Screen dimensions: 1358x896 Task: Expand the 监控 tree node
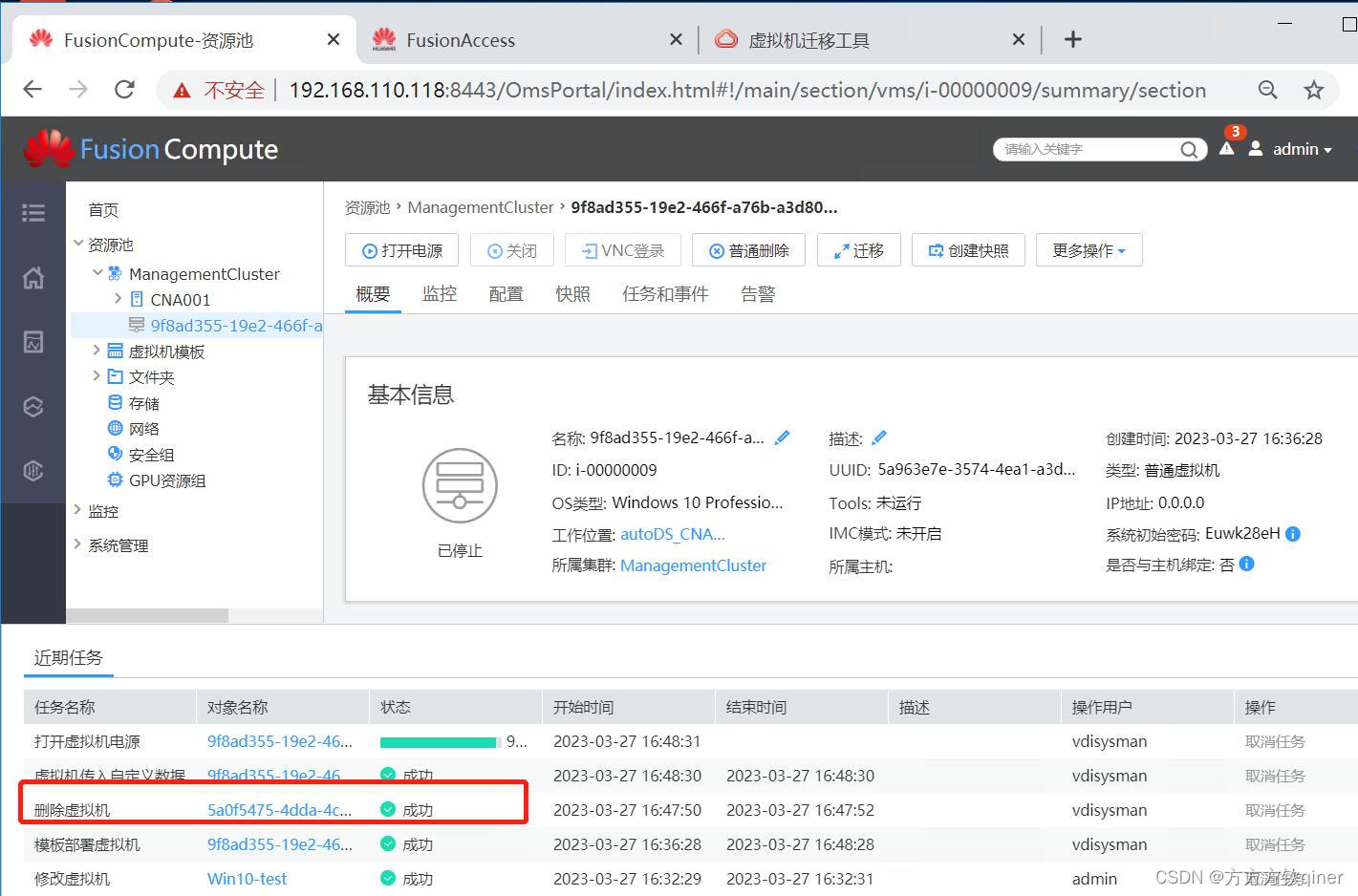pyautogui.click(x=77, y=510)
